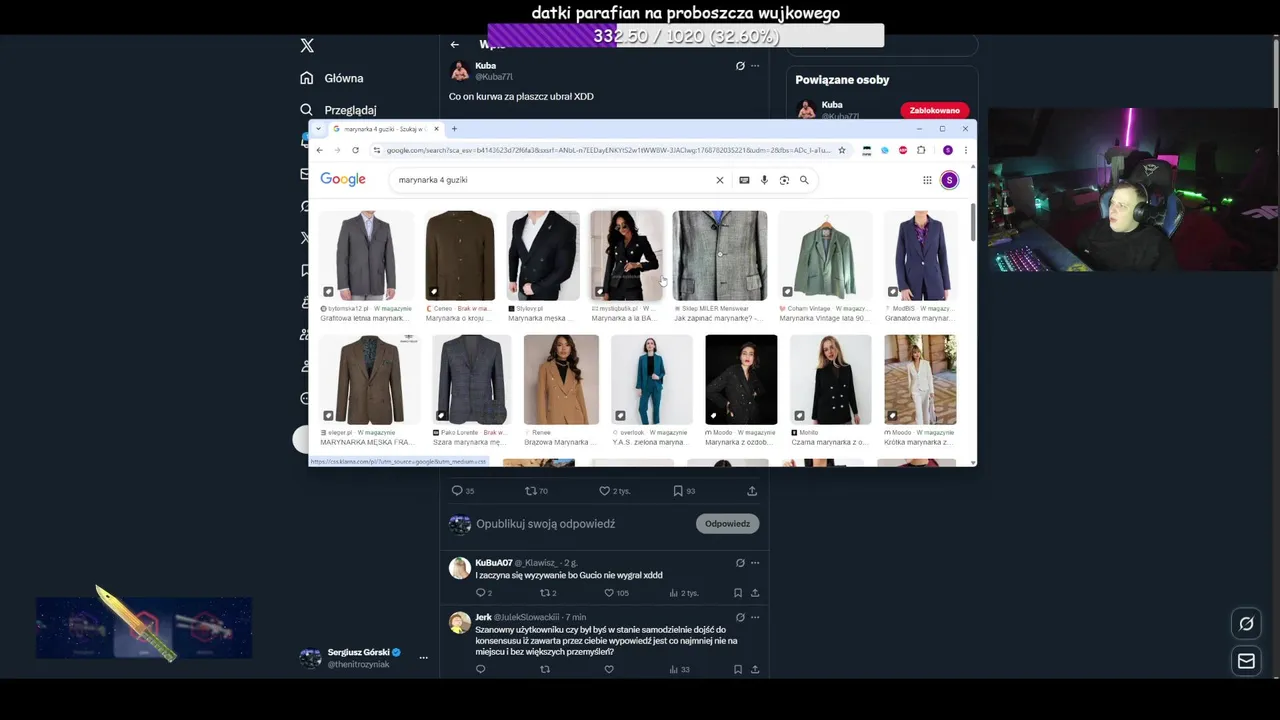Open more options on Kuba's post

click(755, 66)
